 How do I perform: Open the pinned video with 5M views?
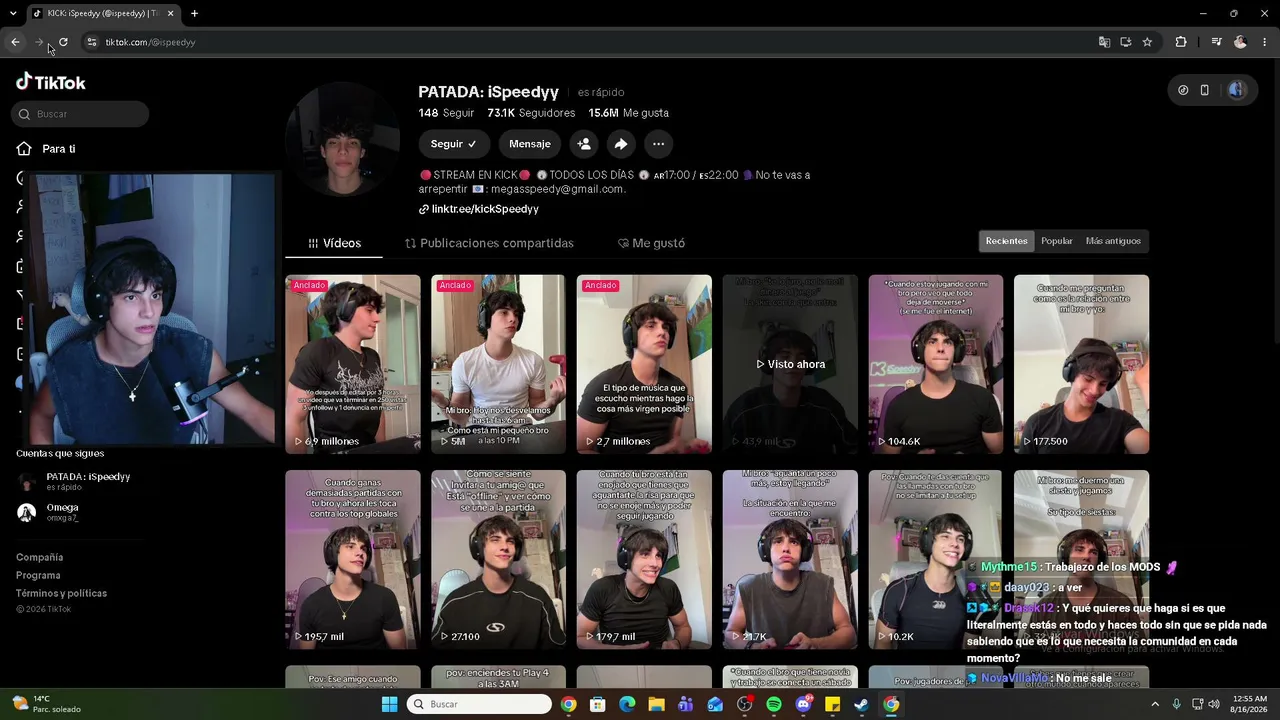(498, 364)
